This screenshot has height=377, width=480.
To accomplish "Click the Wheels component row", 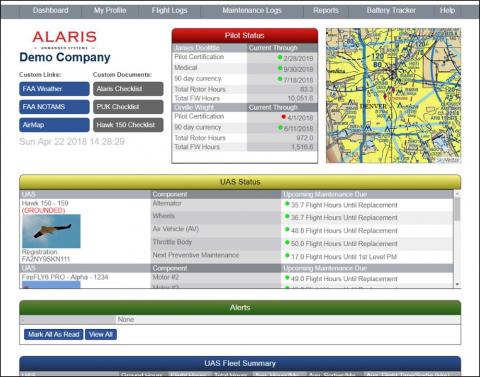I will pos(216,217).
